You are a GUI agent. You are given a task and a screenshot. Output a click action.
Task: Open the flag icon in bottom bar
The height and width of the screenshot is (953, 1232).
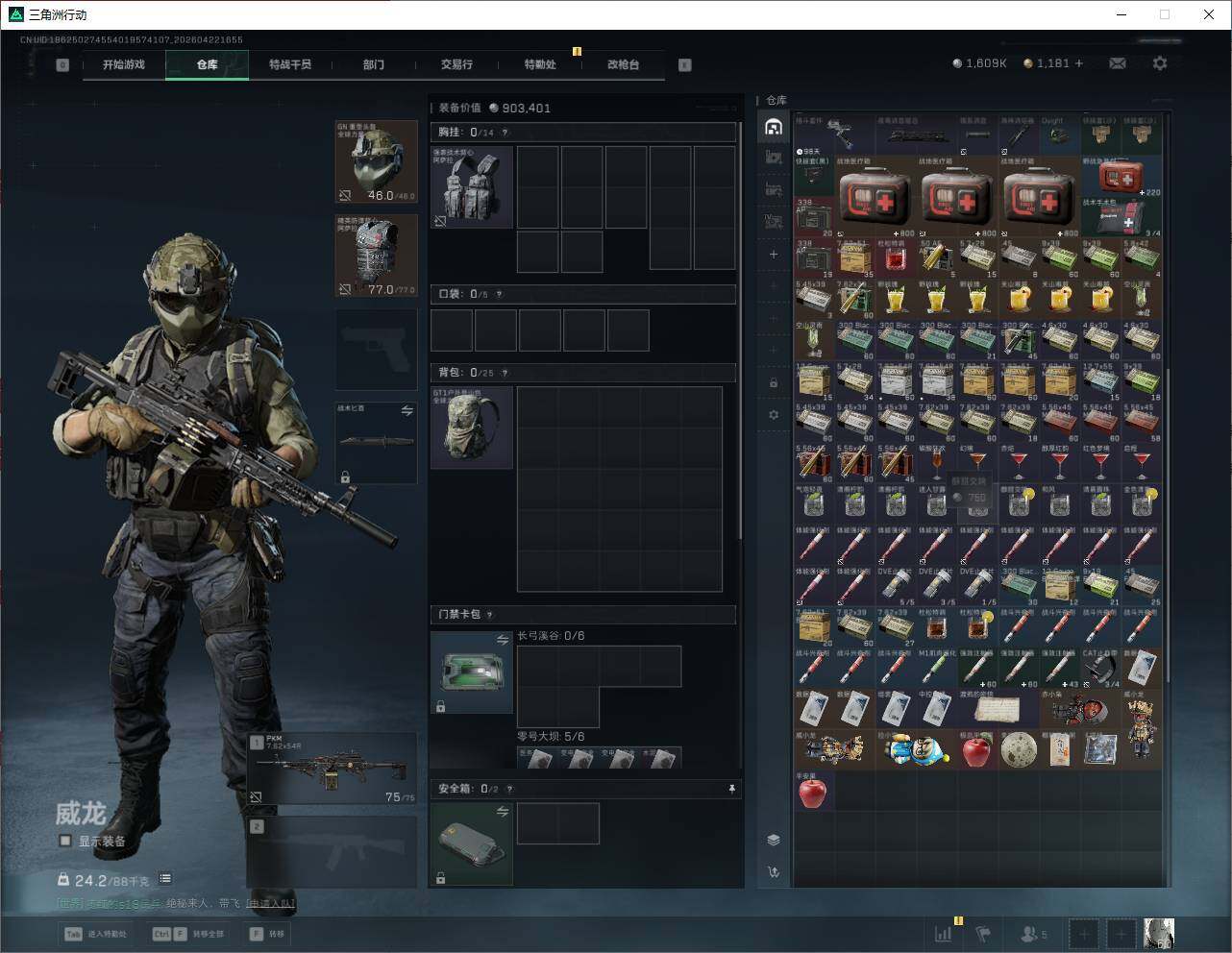983,933
